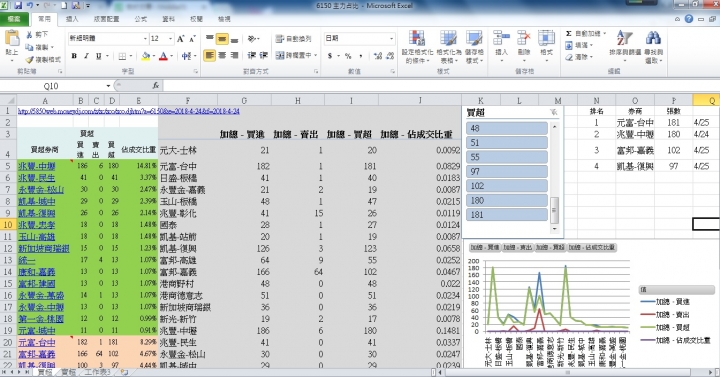
Task: Open Excel Help question mark
Action: [688, 19]
